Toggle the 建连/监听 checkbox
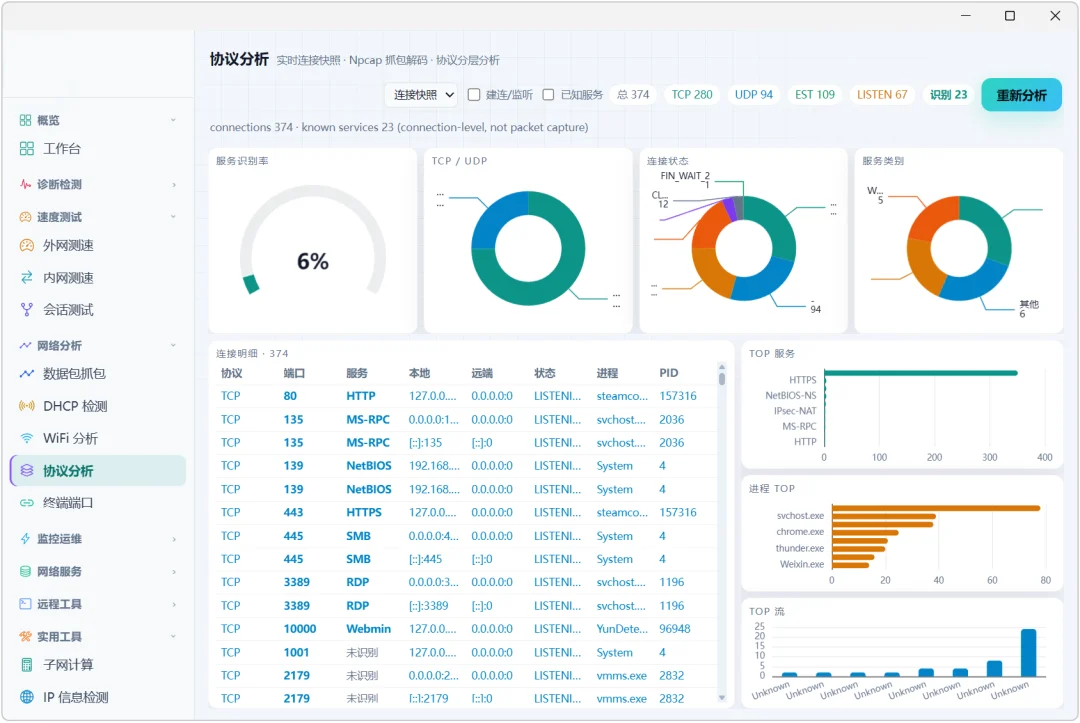 click(474, 95)
